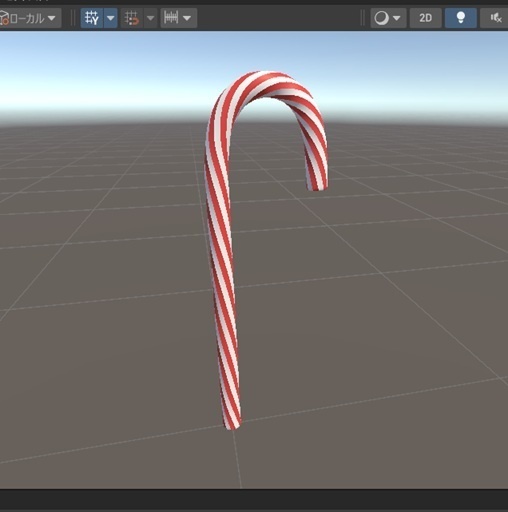Open grid snapping settings dropdown arrow
The image size is (508, 512).
click(150, 18)
